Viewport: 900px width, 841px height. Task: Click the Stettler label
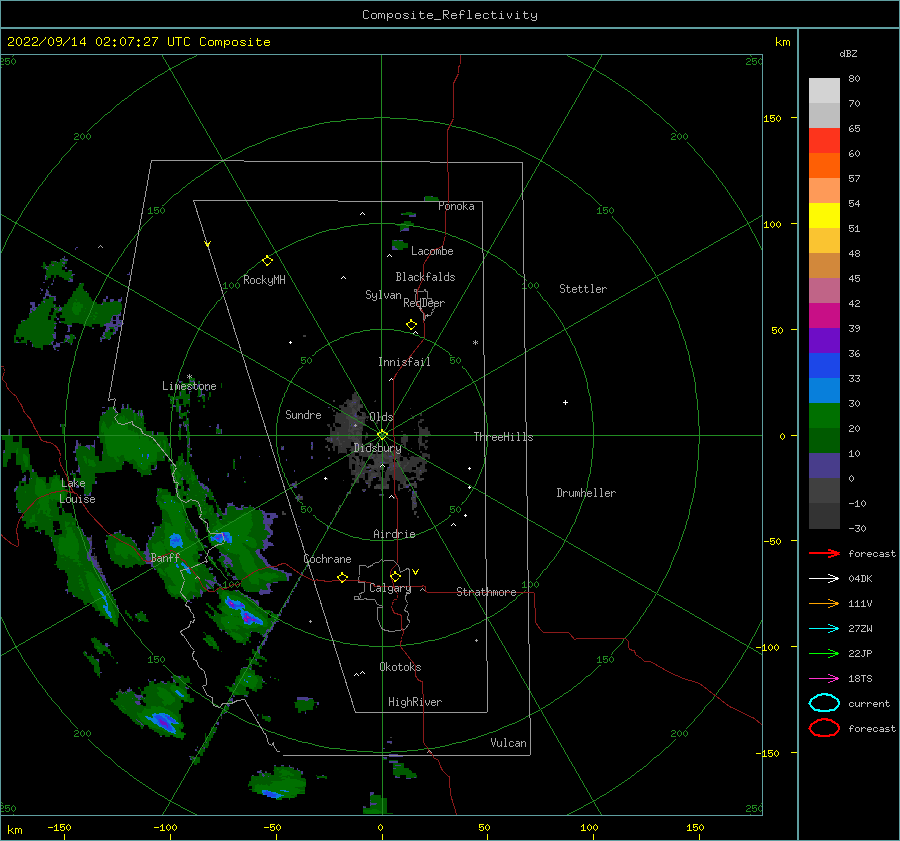tap(583, 289)
